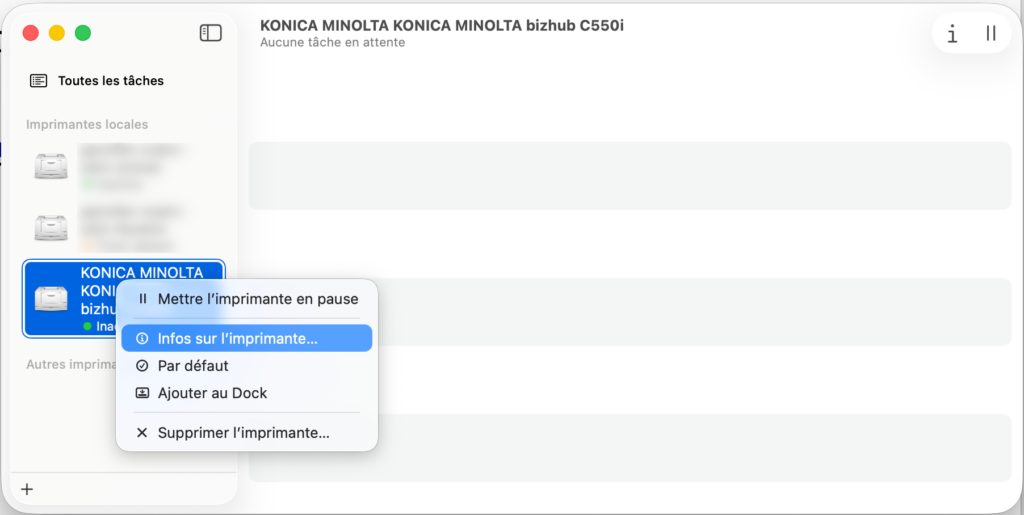The image size is (1024, 515).
Task: Click the Imprimantes locales section header
Action: (87, 124)
